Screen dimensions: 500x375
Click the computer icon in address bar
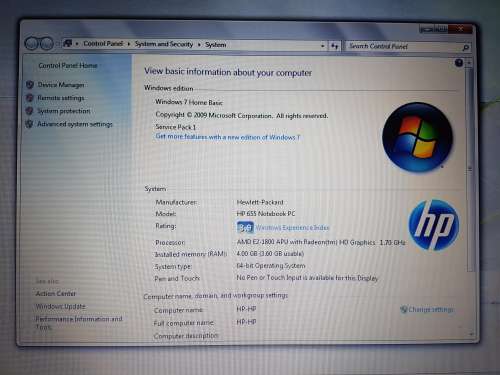(x=68, y=43)
